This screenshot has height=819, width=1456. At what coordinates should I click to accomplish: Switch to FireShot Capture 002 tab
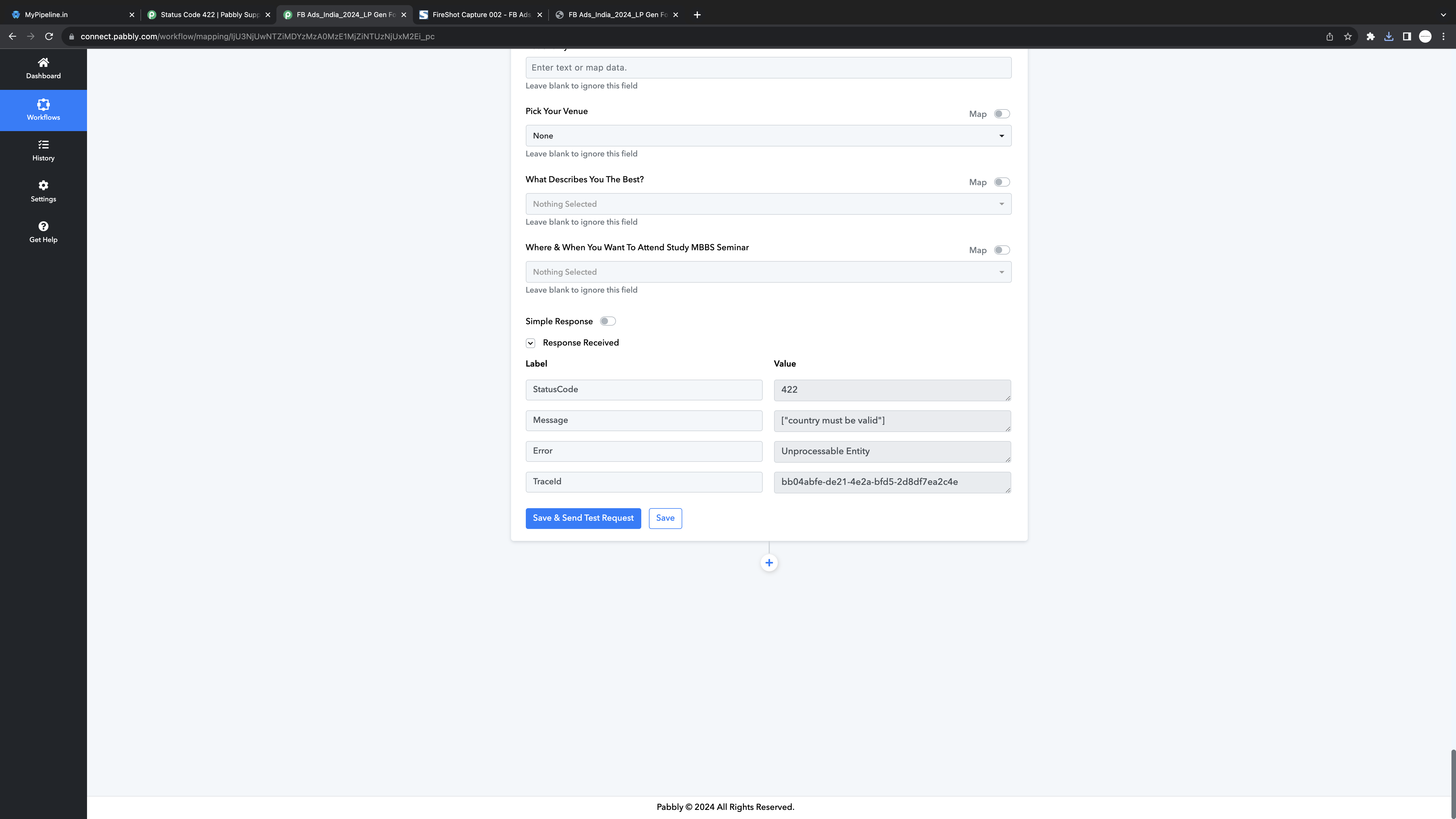click(x=480, y=15)
